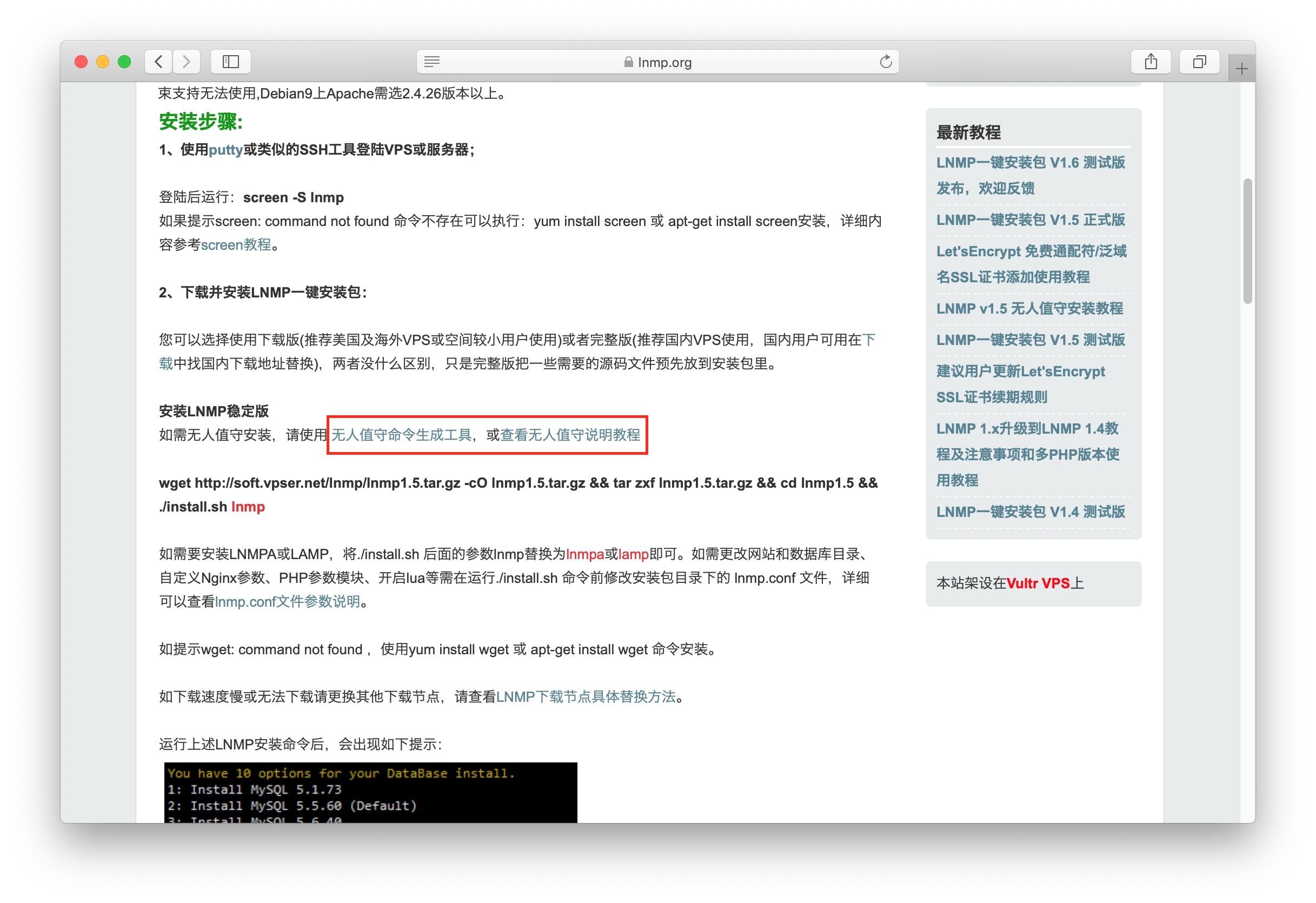This screenshot has width=1316, height=903.
Task: Click the red lnmp parameter after ./install.sh
Action: click(x=248, y=507)
